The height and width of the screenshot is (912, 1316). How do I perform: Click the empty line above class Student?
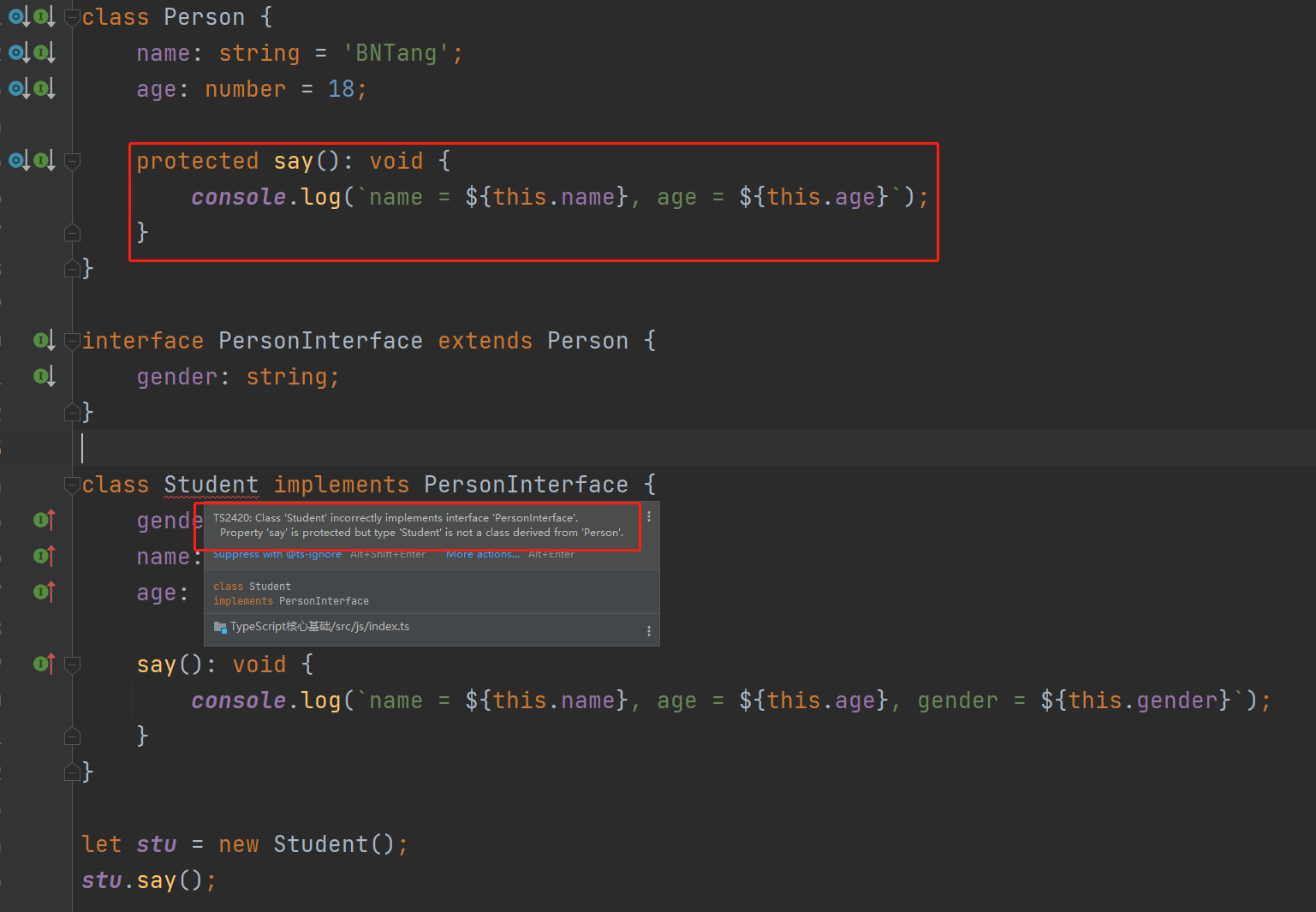coord(694,448)
